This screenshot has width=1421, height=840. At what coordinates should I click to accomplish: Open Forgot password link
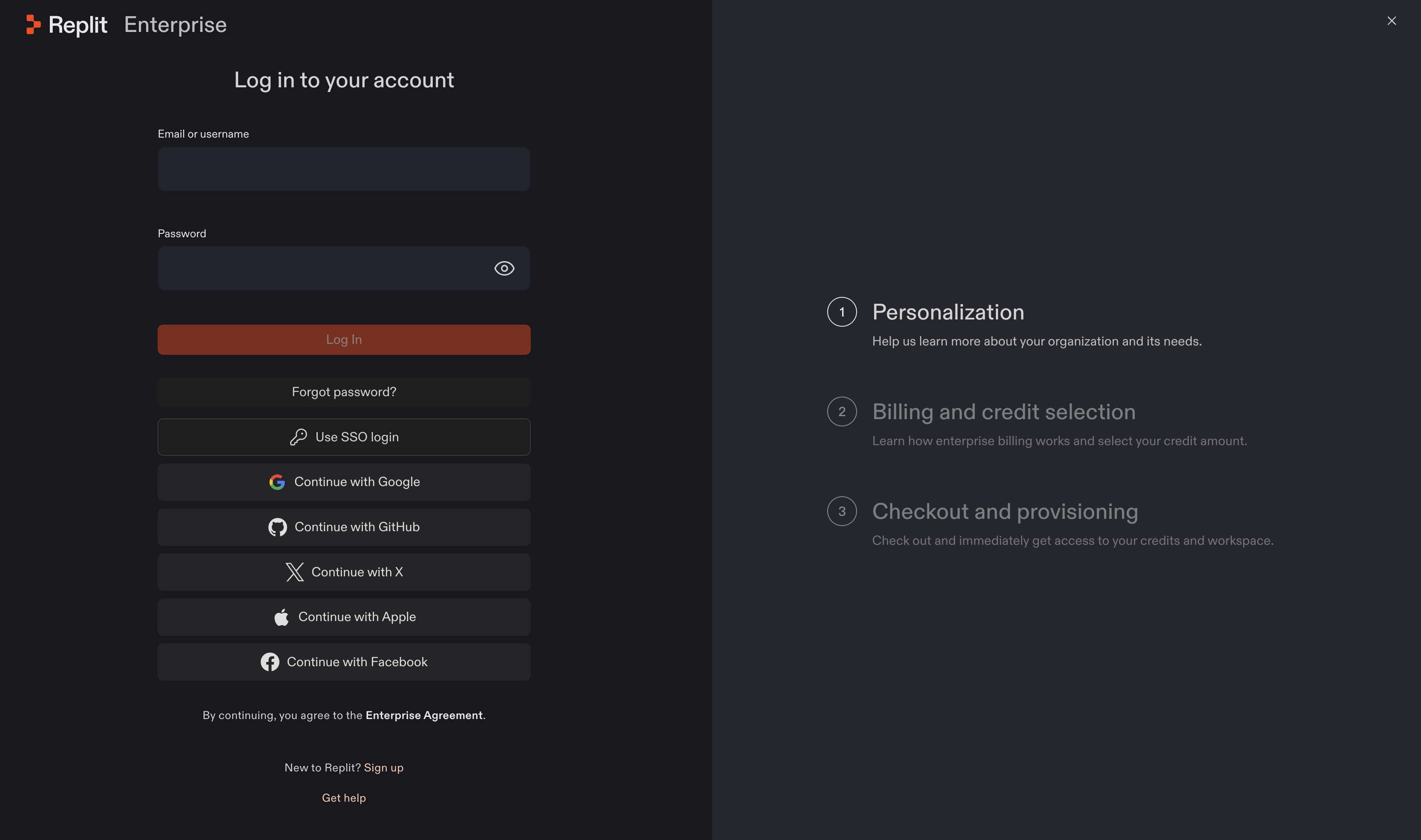pyautogui.click(x=344, y=392)
